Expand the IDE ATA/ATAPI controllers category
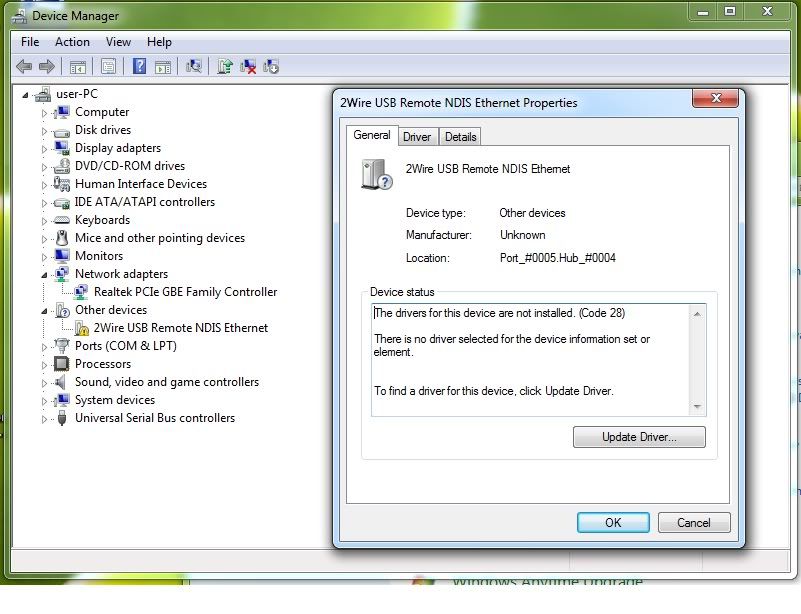The width and height of the screenshot is (801, 614). 44,203
